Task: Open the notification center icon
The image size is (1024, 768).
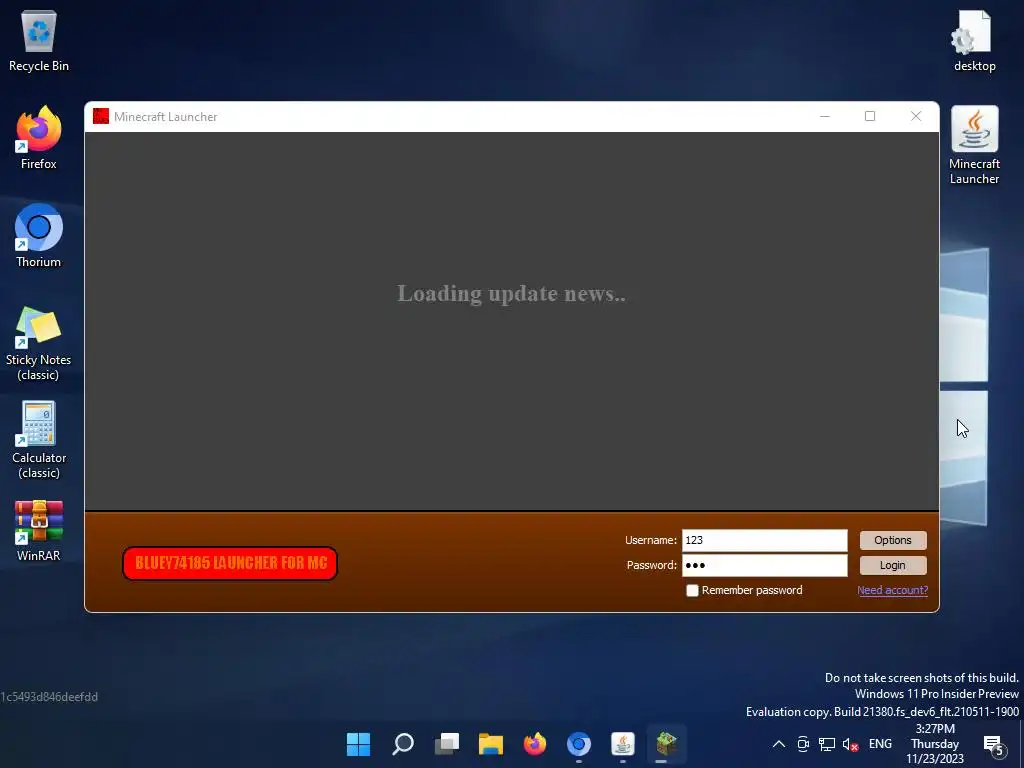Action: pos(994,744)
